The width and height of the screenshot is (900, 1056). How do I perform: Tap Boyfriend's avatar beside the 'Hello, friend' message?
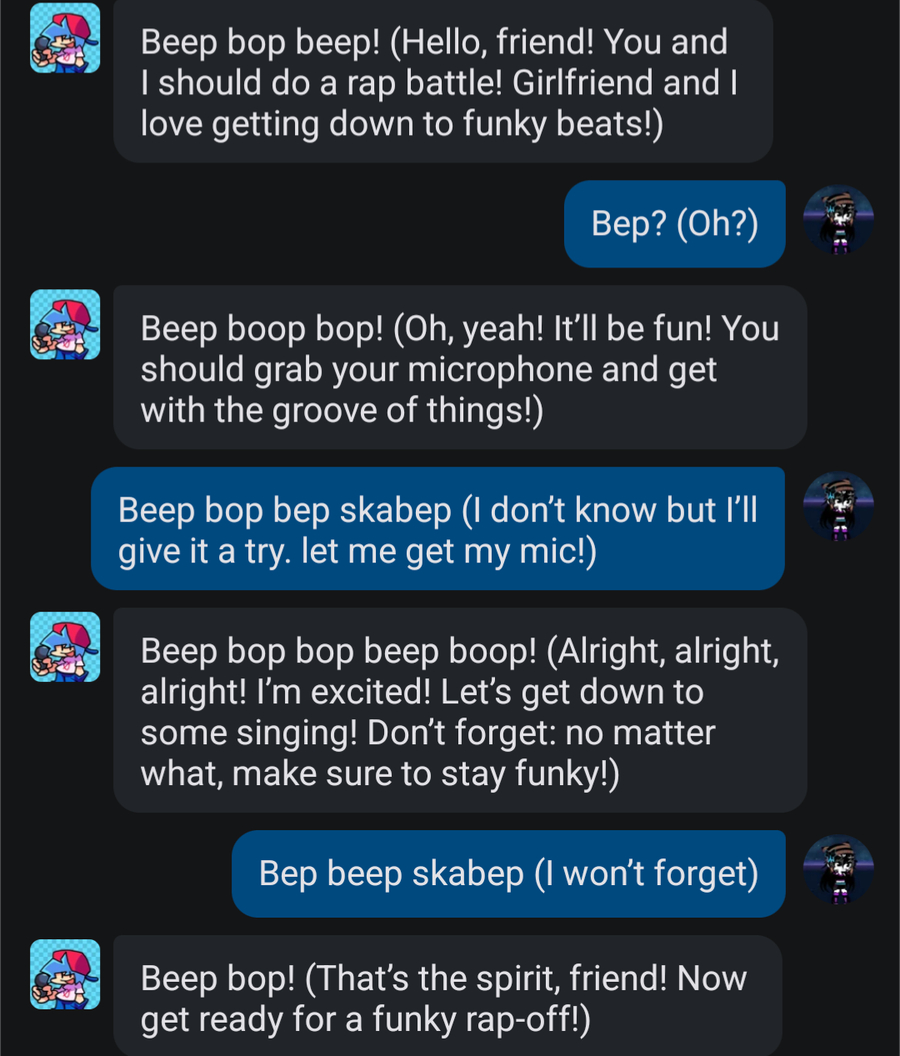click(x=65, y=38)
